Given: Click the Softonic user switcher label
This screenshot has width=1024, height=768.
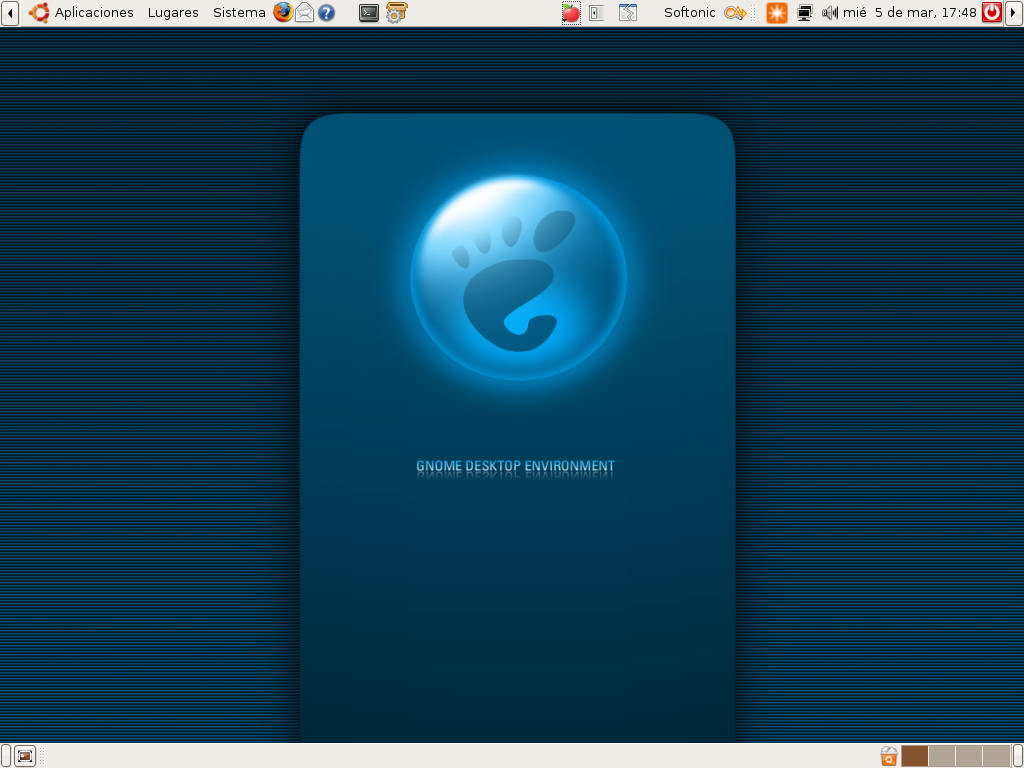Looking at the screenshot, I should [x=690, y=12].
